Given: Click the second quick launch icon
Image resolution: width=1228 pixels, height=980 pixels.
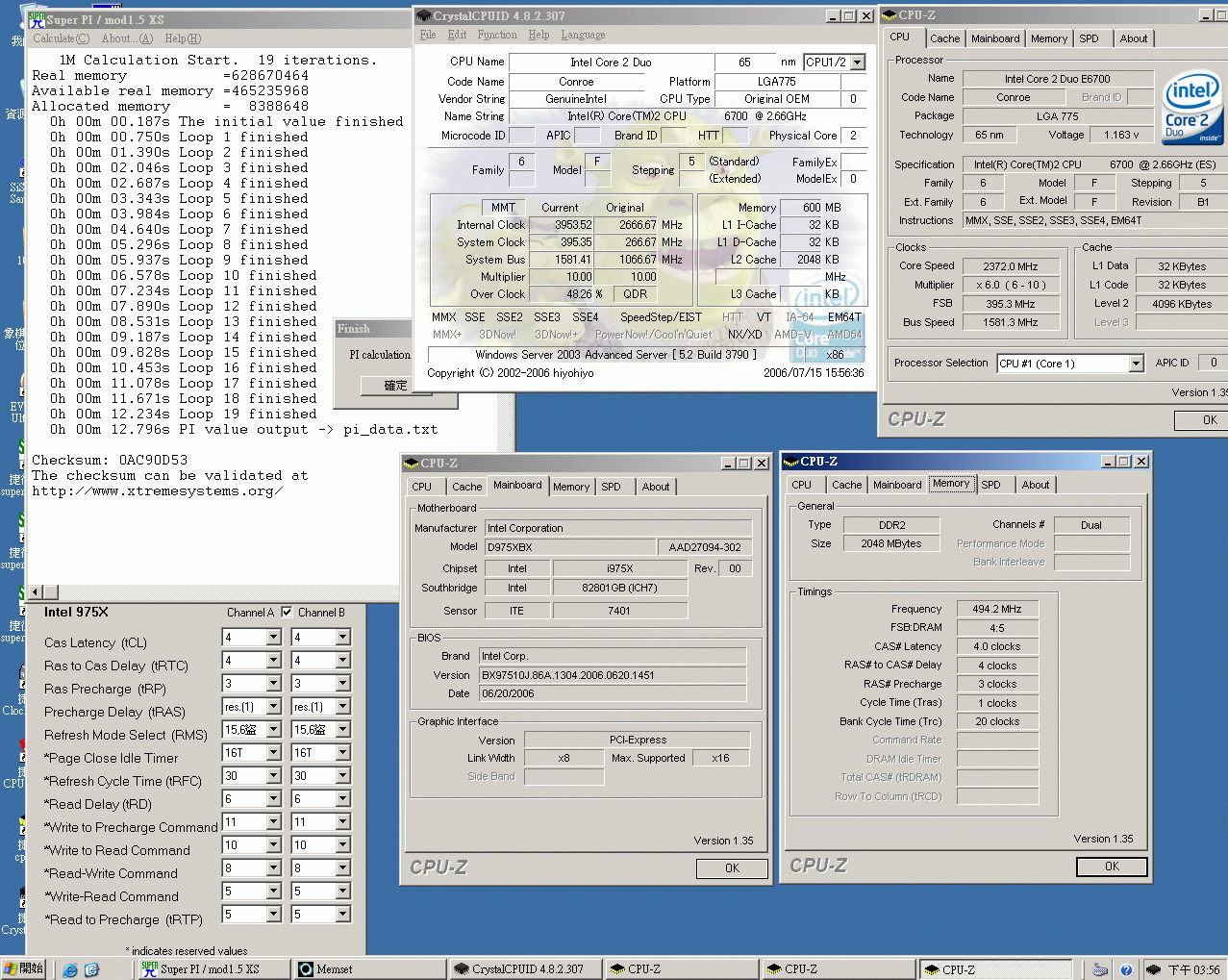Looking at the screenshot, I should click(x=91, y=969).
